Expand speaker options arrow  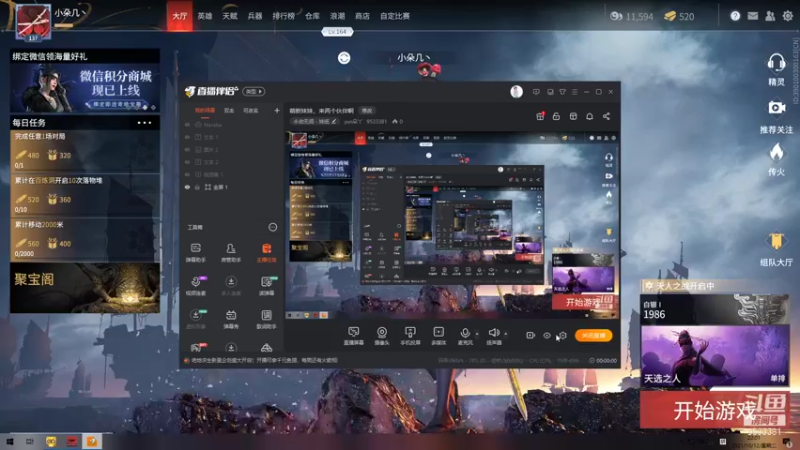(506, 334)
